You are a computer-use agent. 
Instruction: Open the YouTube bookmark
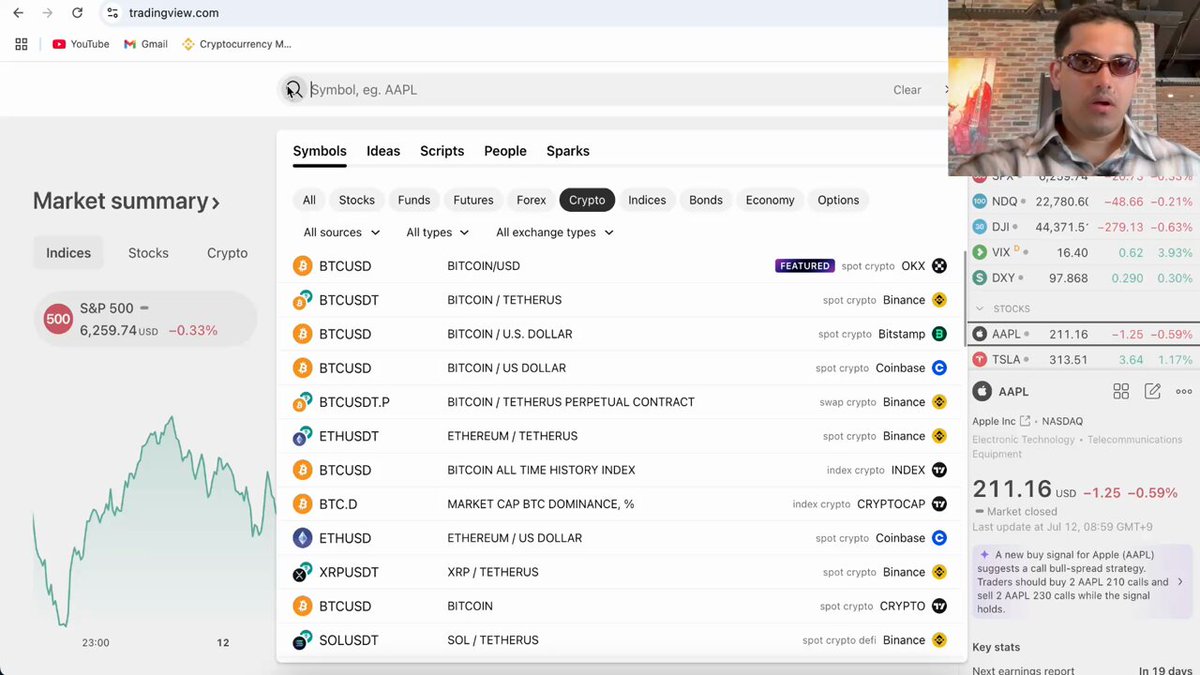(81, 44)
